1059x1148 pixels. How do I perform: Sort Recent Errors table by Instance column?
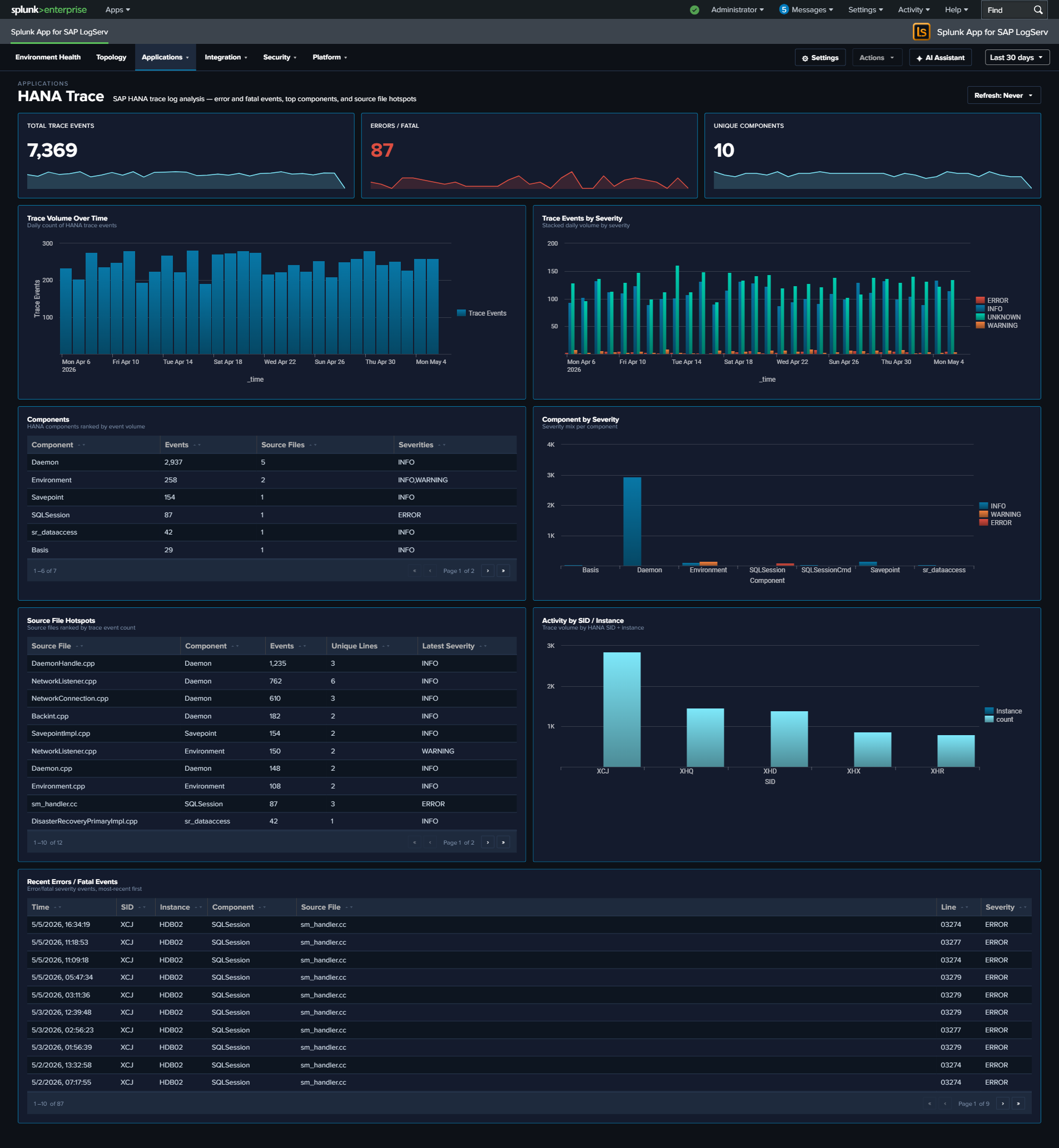click(x=181, y=907)
